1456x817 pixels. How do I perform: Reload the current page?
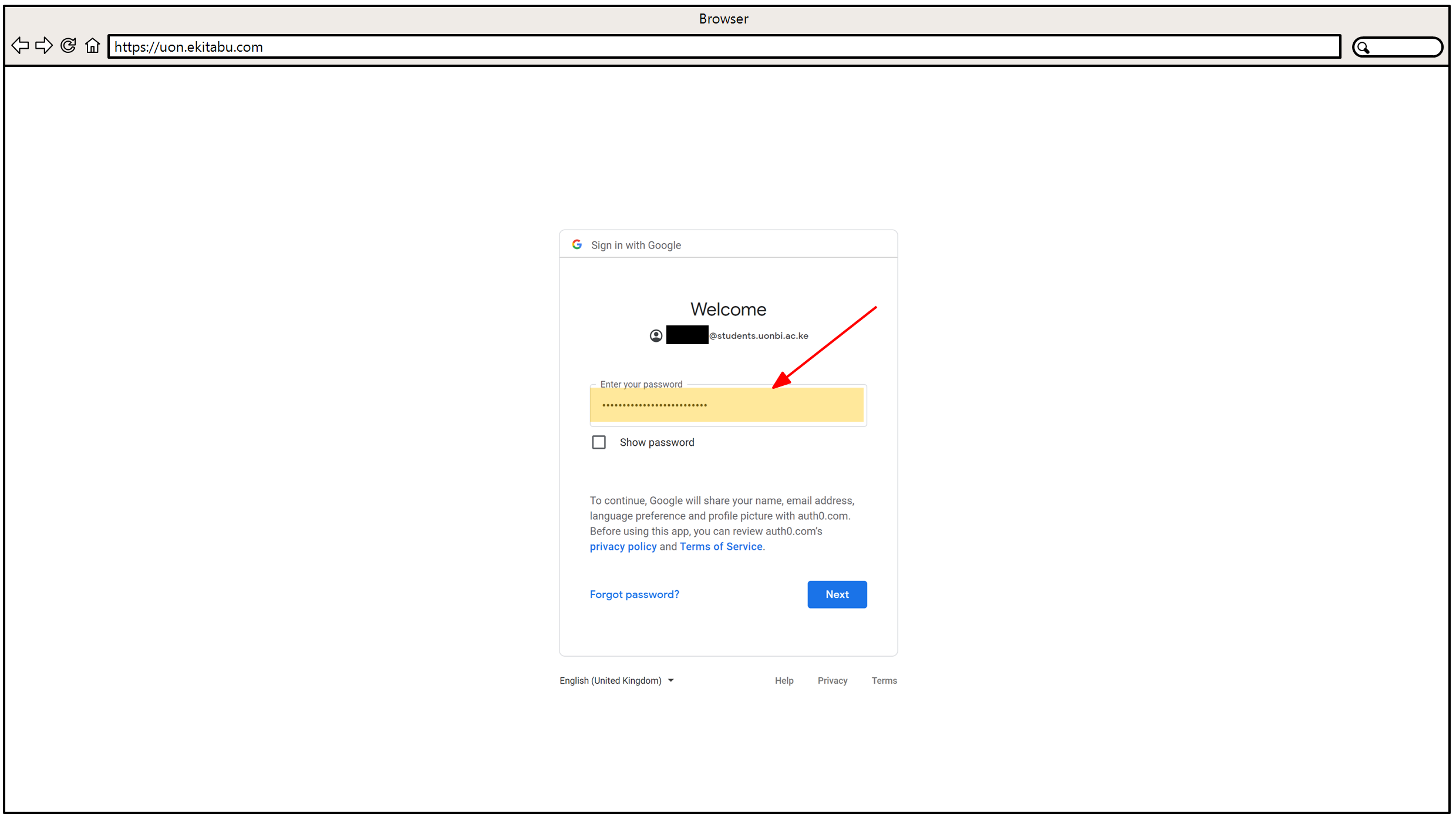[68, 45]
